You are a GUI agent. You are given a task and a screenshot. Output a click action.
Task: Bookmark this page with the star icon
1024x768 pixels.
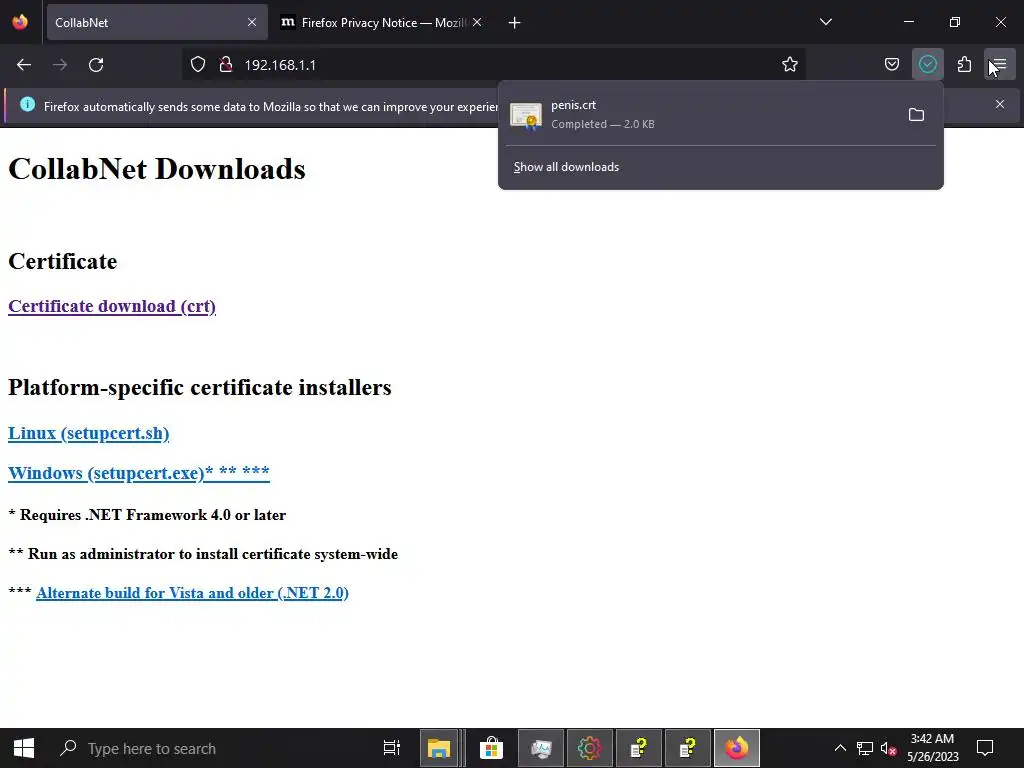790,64
